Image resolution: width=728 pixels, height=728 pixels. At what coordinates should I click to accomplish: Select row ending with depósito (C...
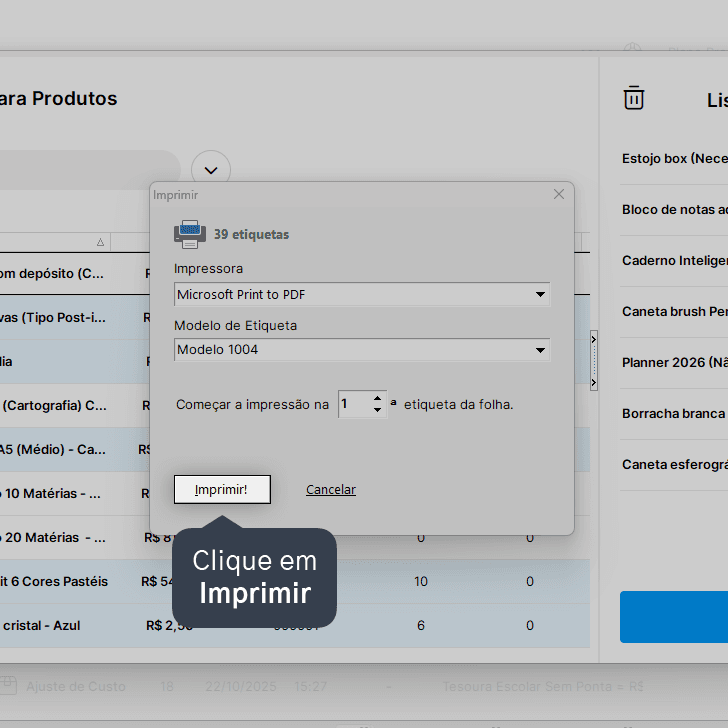pyautogui.click(x=74, y=273)
